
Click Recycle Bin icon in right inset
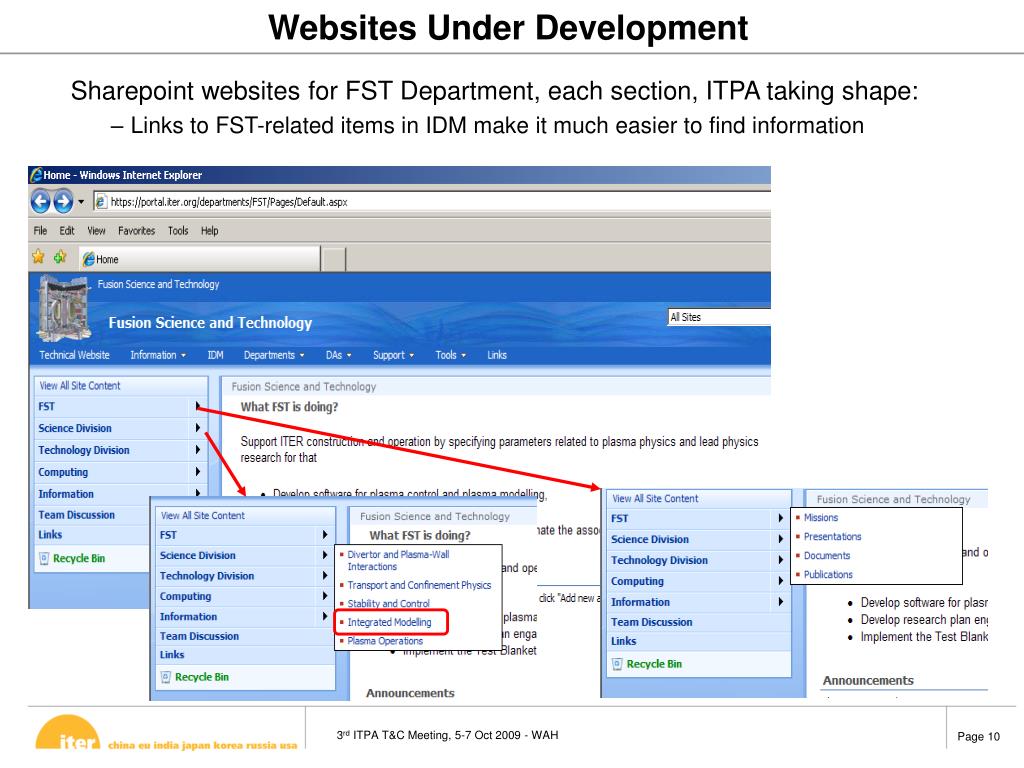coord(617,664)
